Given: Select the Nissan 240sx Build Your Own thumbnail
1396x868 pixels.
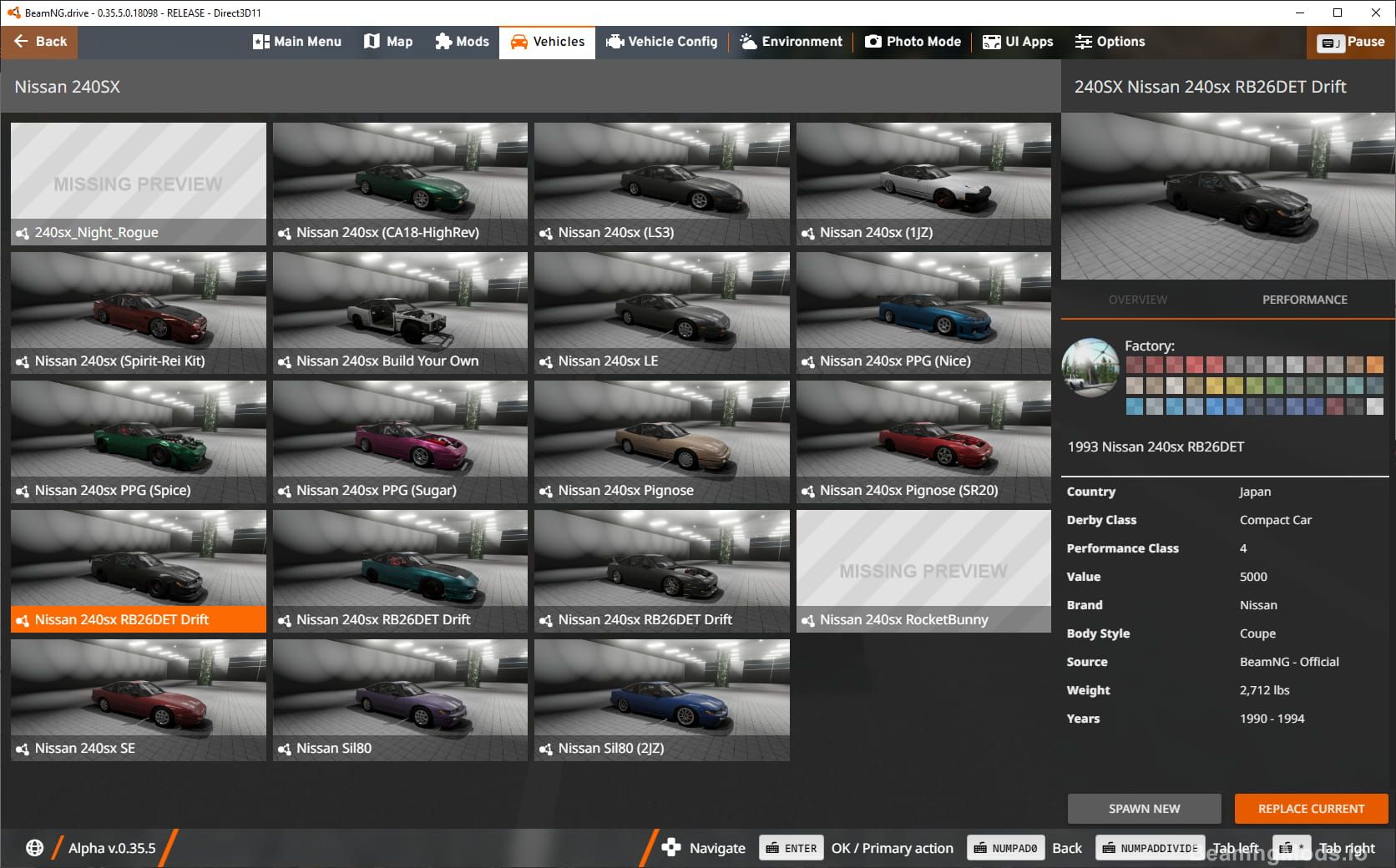Looking at the screenshot, I should pyautogui.click(x=400, y=313).
